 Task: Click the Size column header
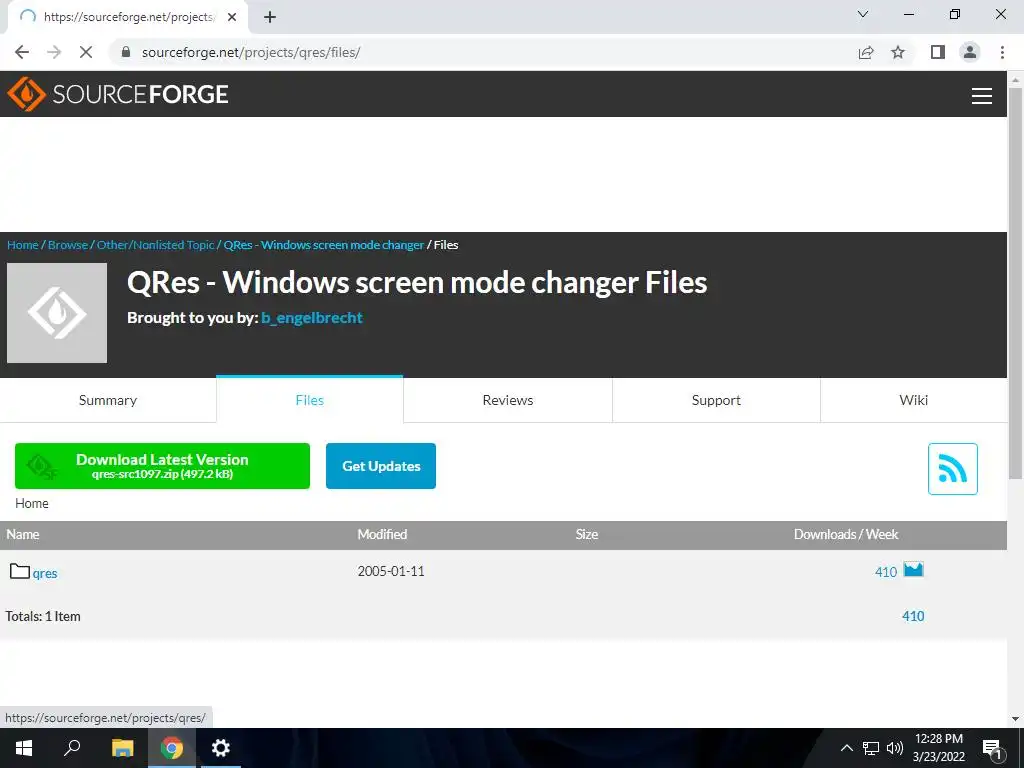(586, 534)
